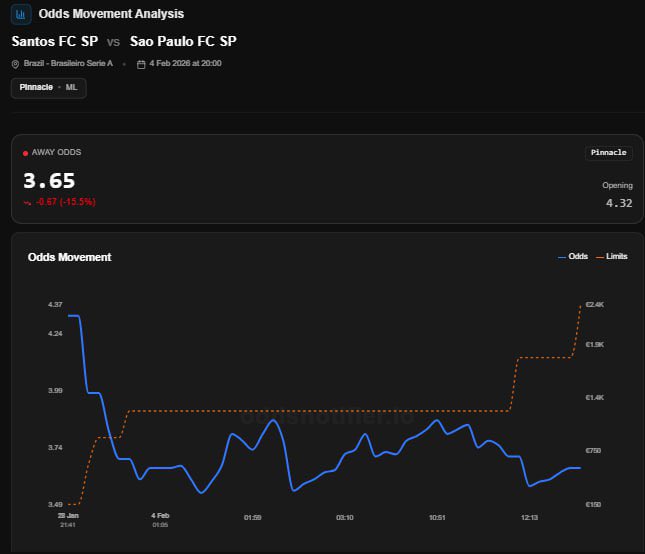Image resolution: width=645 pixels, height=554 pixels.
Task: Toggle the Limits series in legend
Action: coord(612,256)
